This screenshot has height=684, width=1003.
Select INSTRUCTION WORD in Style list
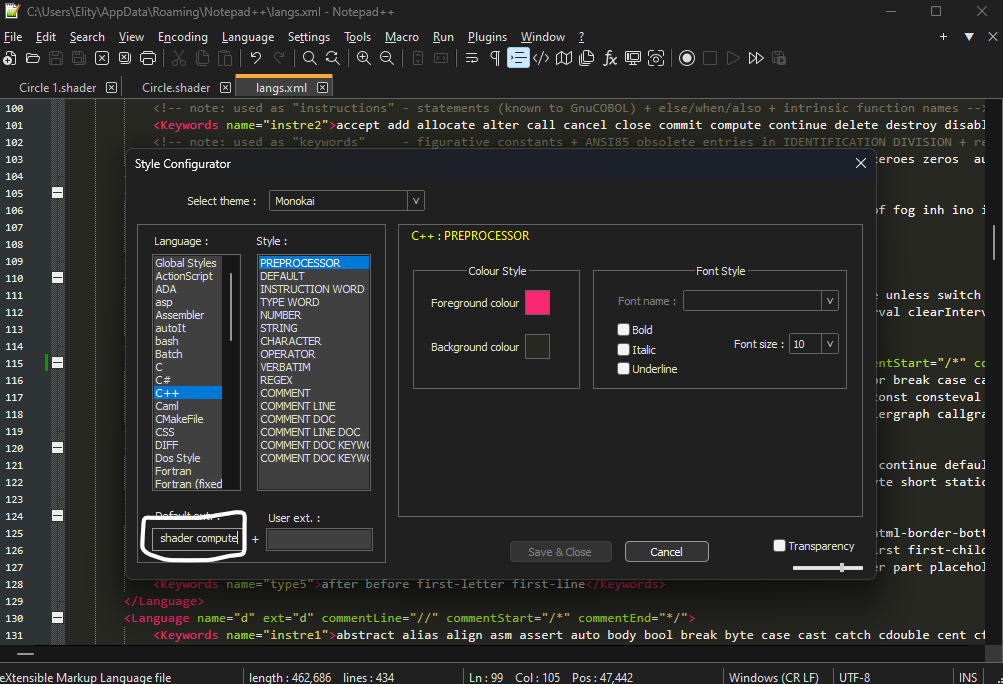pyautogui.click(x=312, y=289)
